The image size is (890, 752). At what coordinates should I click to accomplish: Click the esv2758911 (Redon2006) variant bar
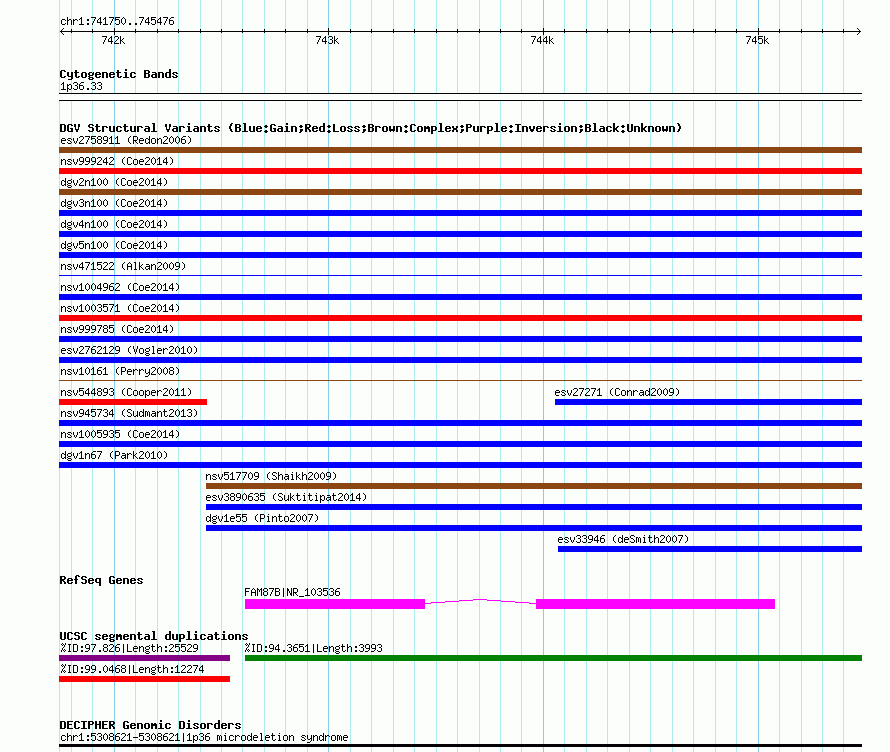(460, 150)
